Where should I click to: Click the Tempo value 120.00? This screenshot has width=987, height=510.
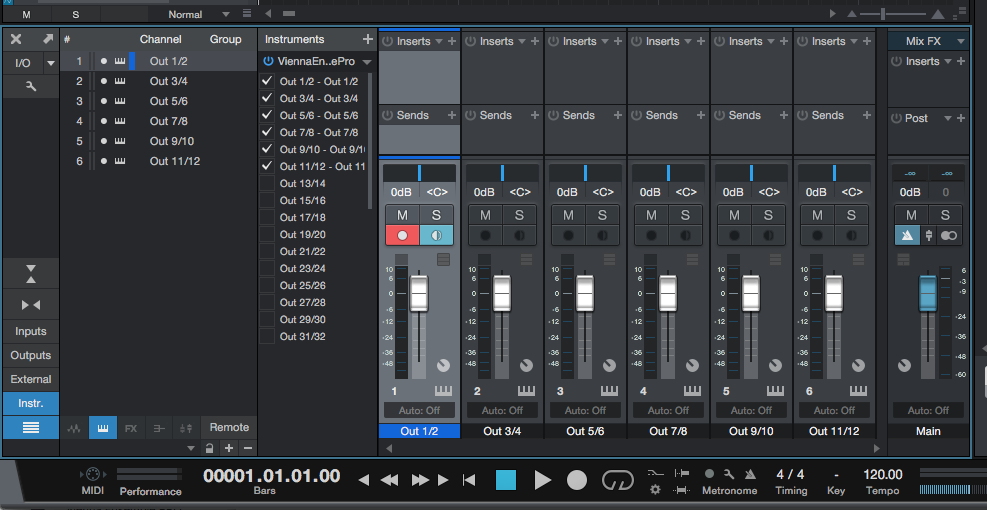[x=883, y=474]
